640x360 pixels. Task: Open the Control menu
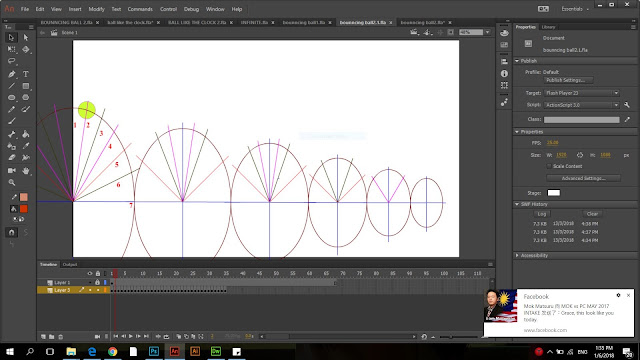coord(168,9)
